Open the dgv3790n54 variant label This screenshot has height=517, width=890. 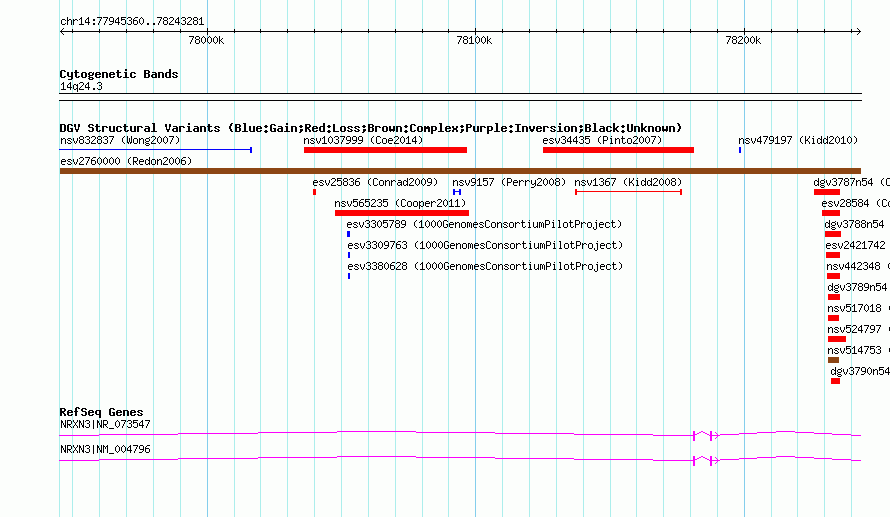click(860, 371)
